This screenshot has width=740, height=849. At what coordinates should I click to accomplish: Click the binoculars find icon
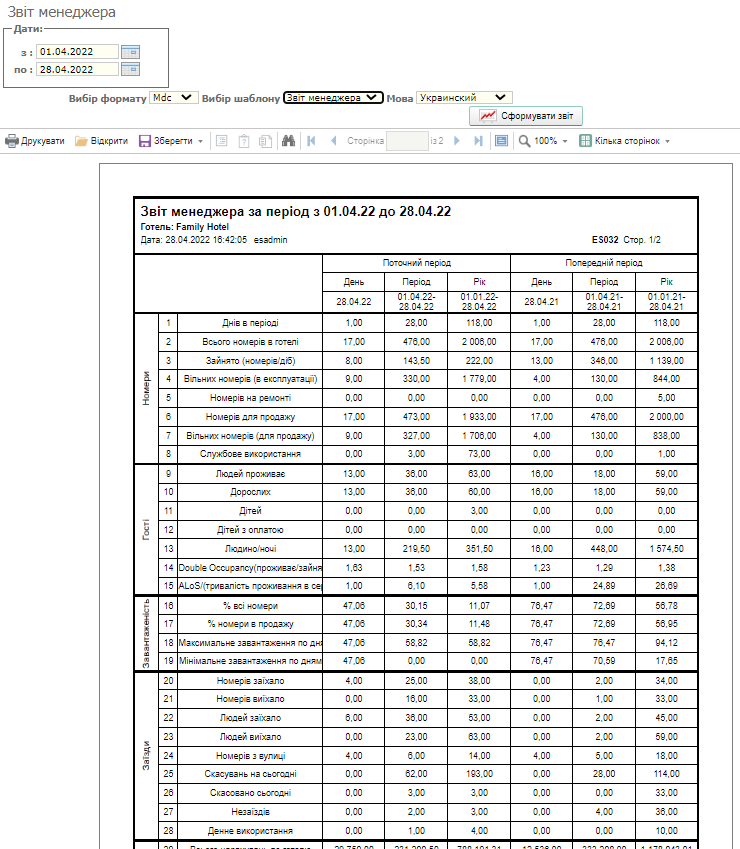pyautogui.click(x=288, y=141)
